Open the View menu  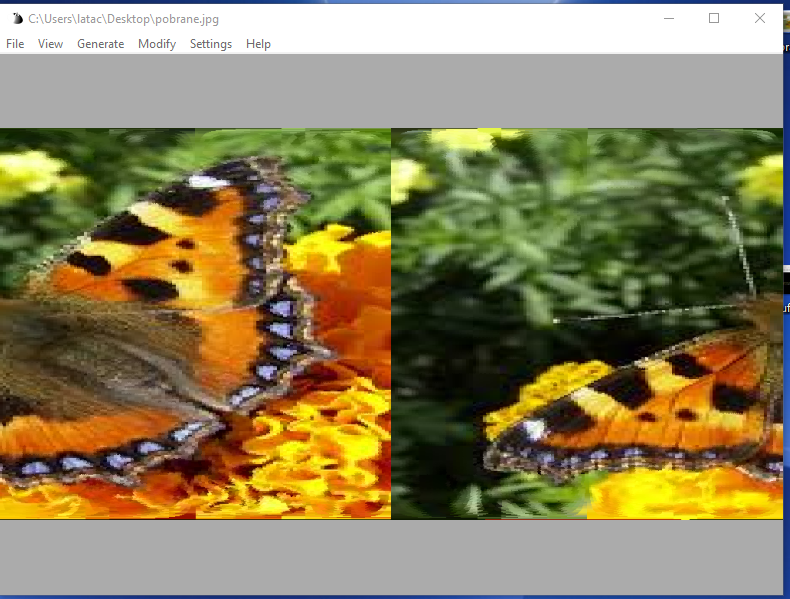pos(50,44)
